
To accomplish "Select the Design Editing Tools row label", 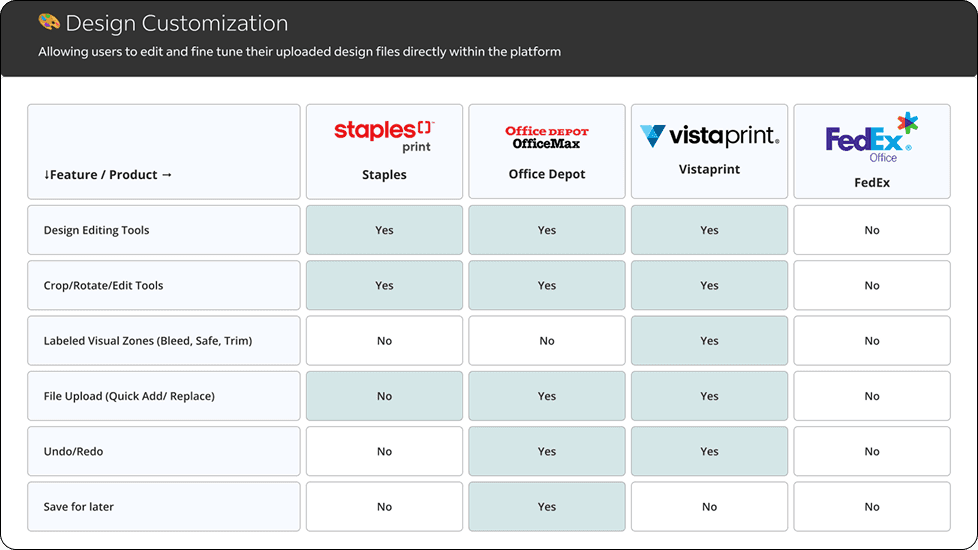I will (x=163, y=230).
